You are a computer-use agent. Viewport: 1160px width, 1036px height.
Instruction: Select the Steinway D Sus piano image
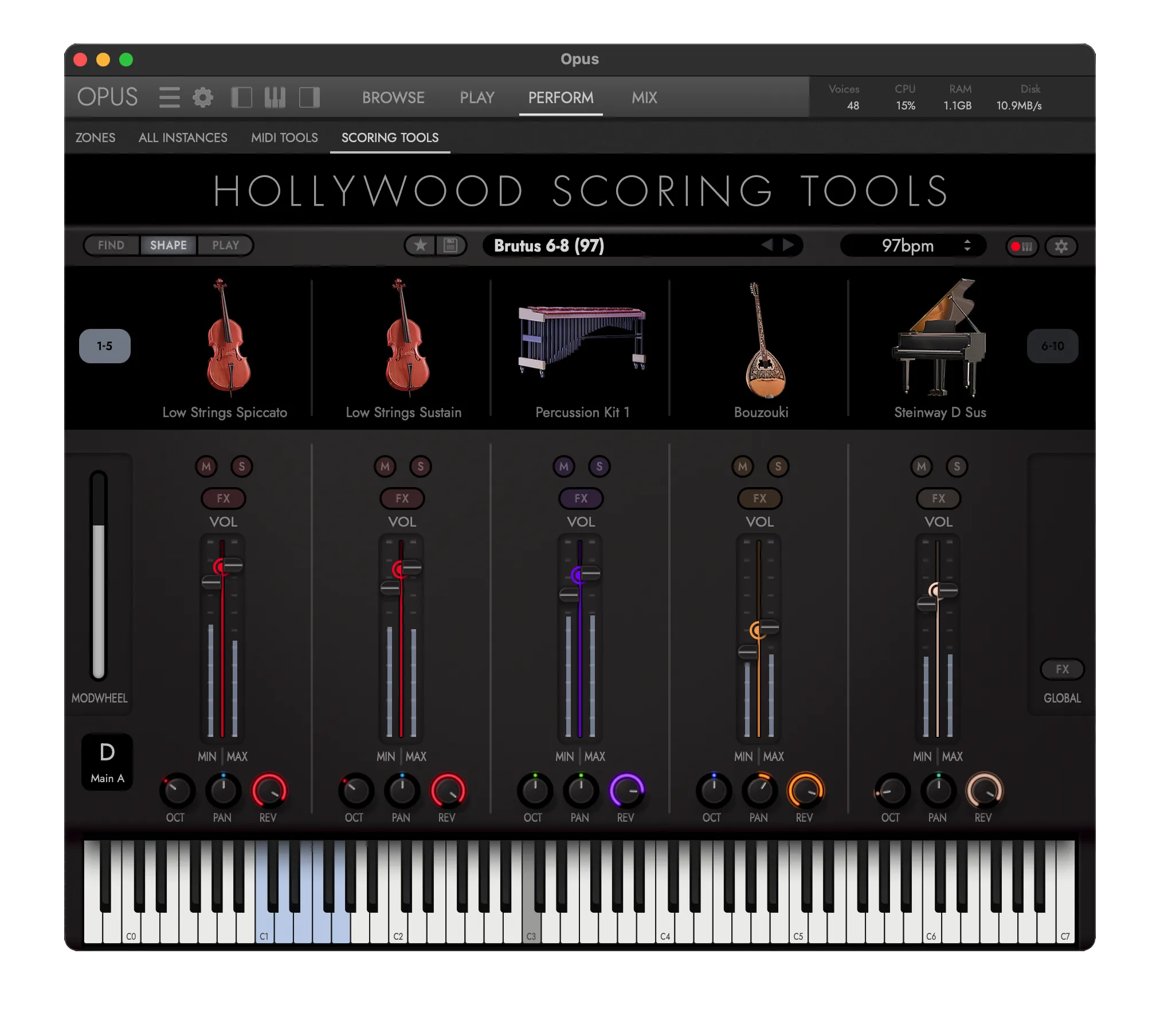click(x=939, y=338)
